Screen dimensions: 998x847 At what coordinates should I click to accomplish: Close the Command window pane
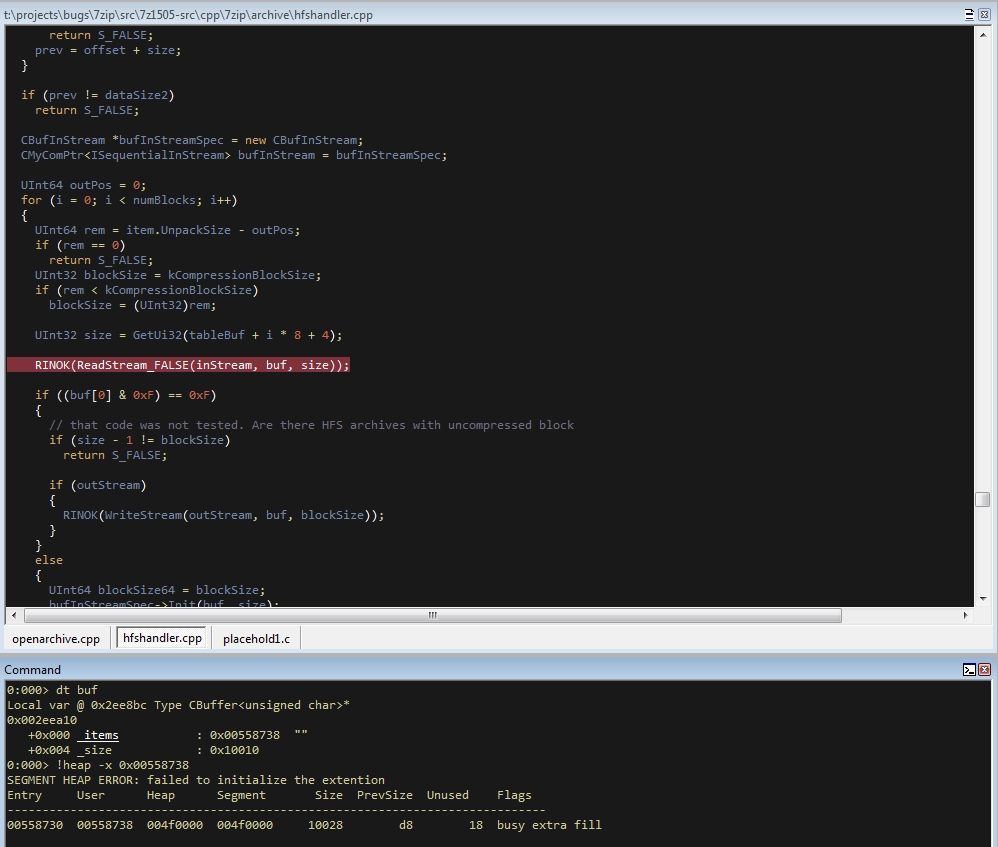[x=984, y=670]
